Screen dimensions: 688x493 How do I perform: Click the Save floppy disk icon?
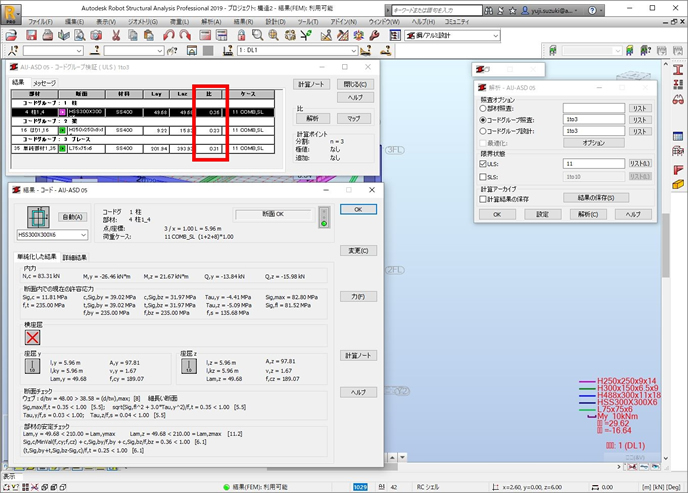pos(31,35)
